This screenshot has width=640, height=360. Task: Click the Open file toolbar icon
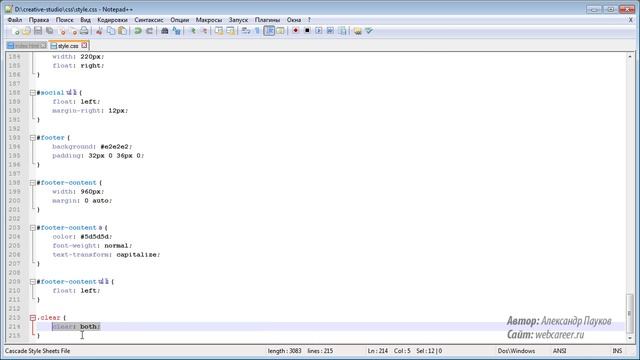click(x=27, y=31)
